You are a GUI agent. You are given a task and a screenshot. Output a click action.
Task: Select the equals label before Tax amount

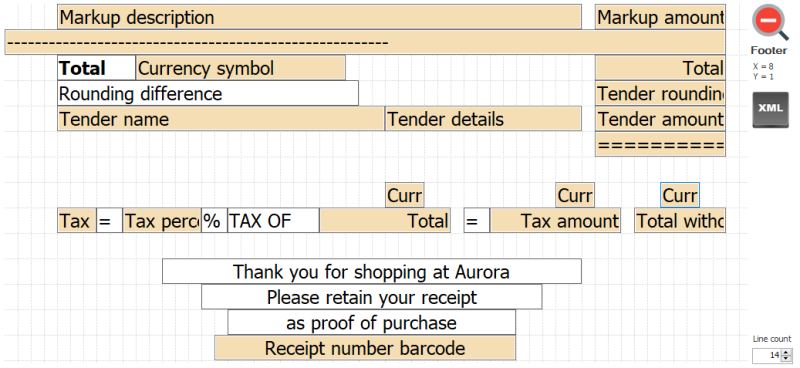477,220
